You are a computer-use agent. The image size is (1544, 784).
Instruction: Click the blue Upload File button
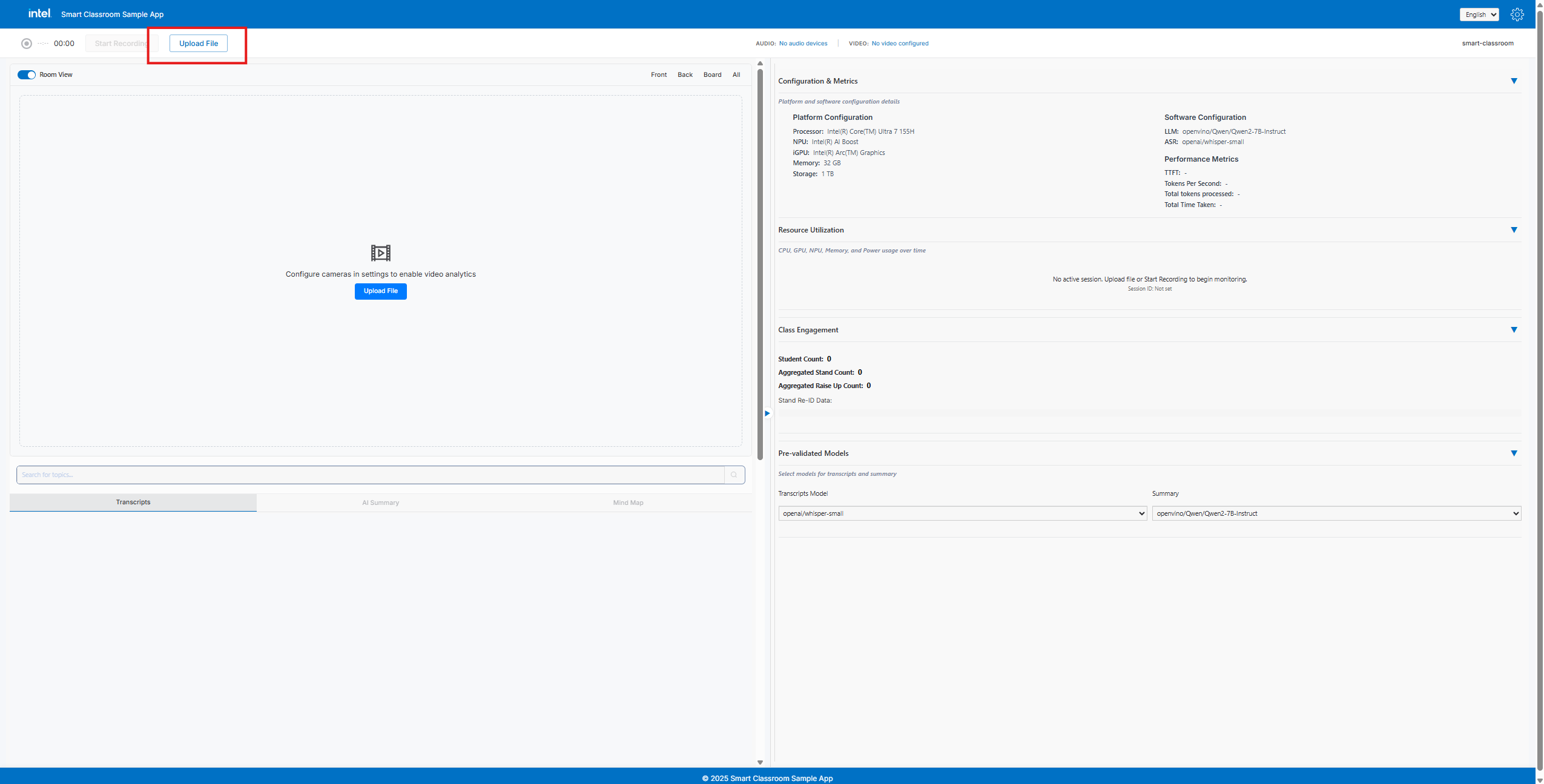tap(380, 291)
